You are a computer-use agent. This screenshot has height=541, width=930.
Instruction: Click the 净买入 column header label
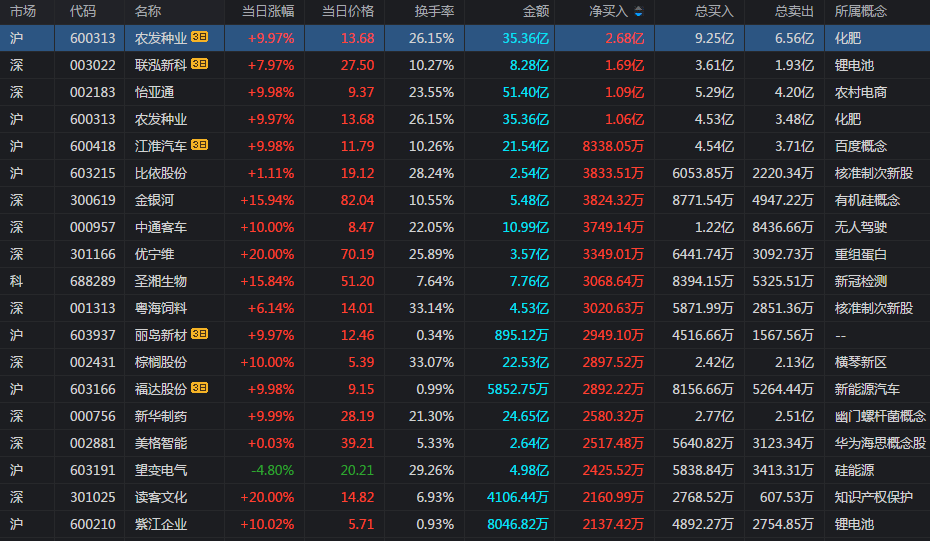(x=609, y=11)
